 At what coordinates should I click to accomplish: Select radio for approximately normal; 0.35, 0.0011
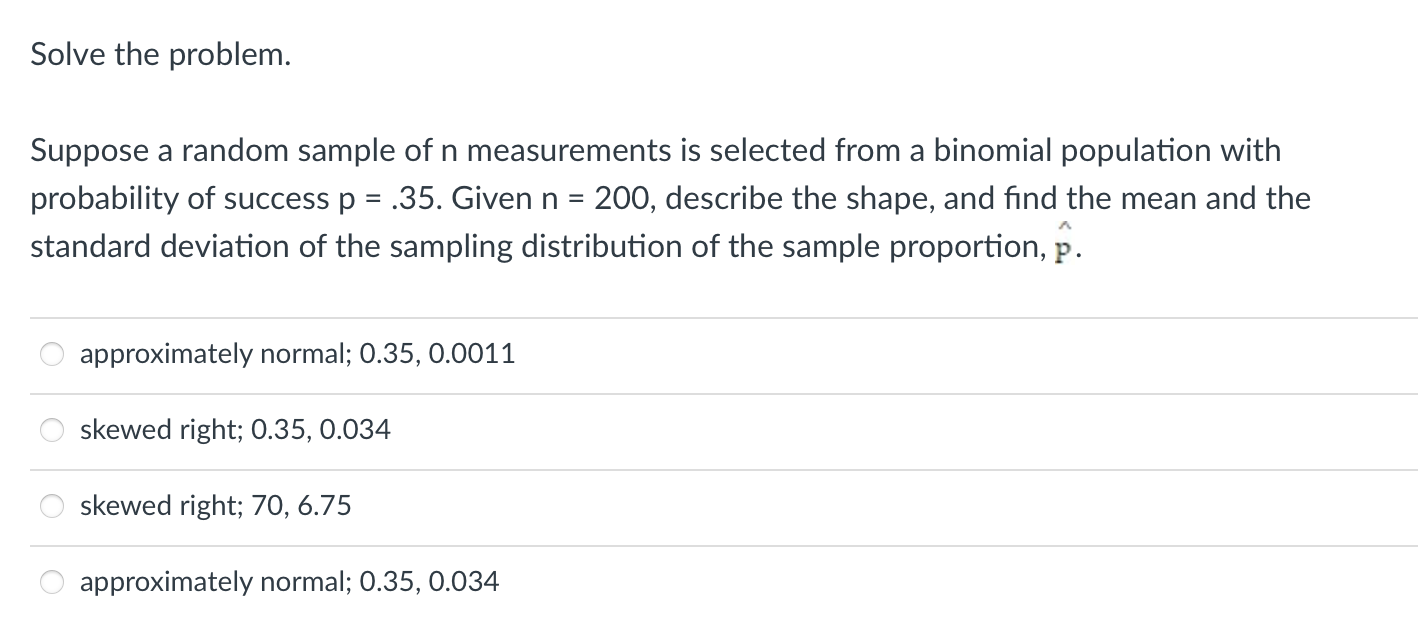pyautogui.click(x=52, y=354)
